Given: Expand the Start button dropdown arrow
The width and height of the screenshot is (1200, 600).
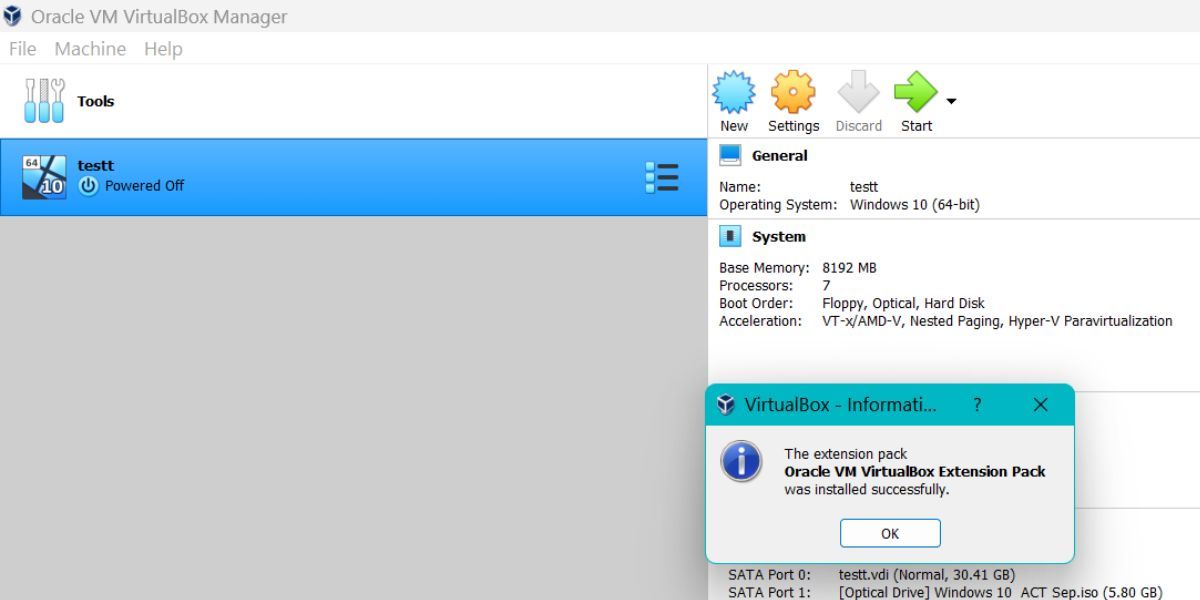Looking at the screenshot, I should click(x=949, y=100).
